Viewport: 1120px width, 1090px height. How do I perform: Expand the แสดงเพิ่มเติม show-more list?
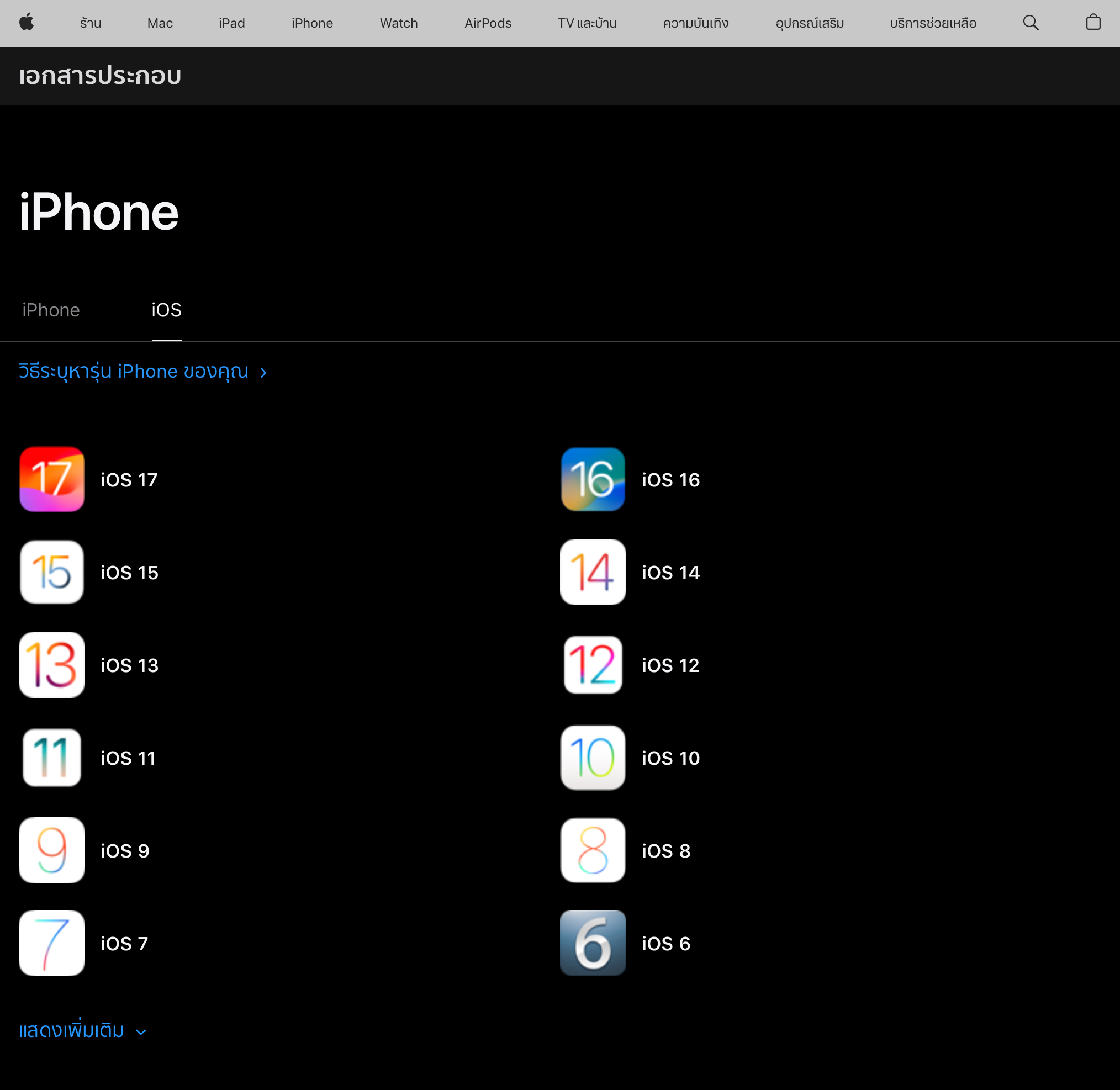(82, 1030)
